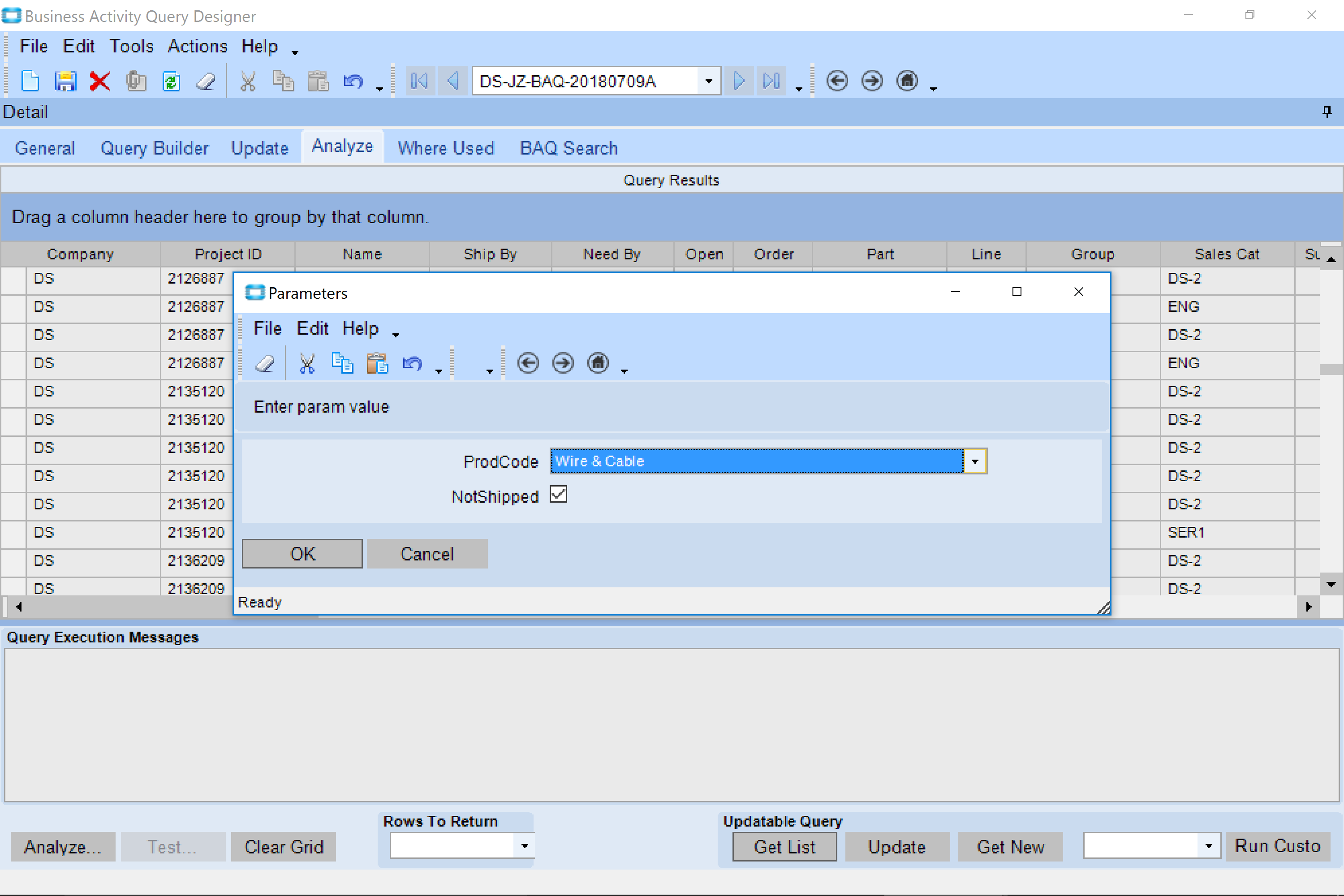The image size is (1344, 896).
Task: Clear the form with main toolbar eraser icon
Action: (x=206, y=81)
